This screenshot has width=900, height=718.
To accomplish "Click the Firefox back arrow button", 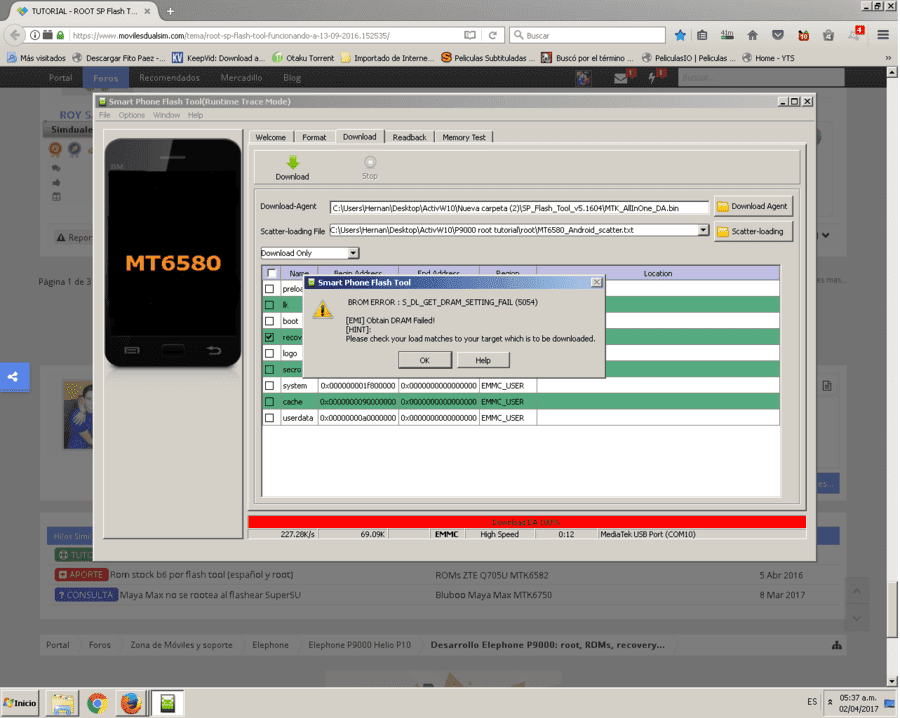I will point(15,35).
